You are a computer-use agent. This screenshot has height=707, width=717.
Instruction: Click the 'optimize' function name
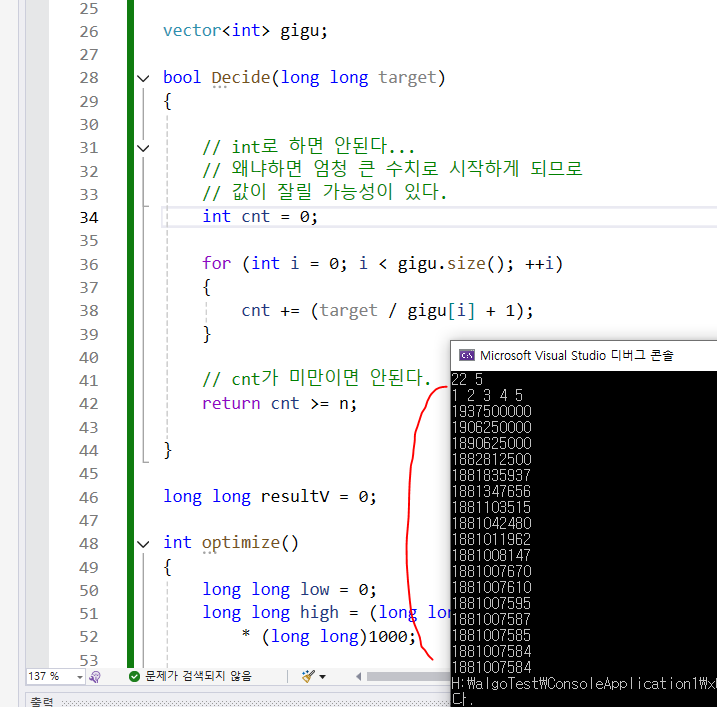[x=241, y=543]
